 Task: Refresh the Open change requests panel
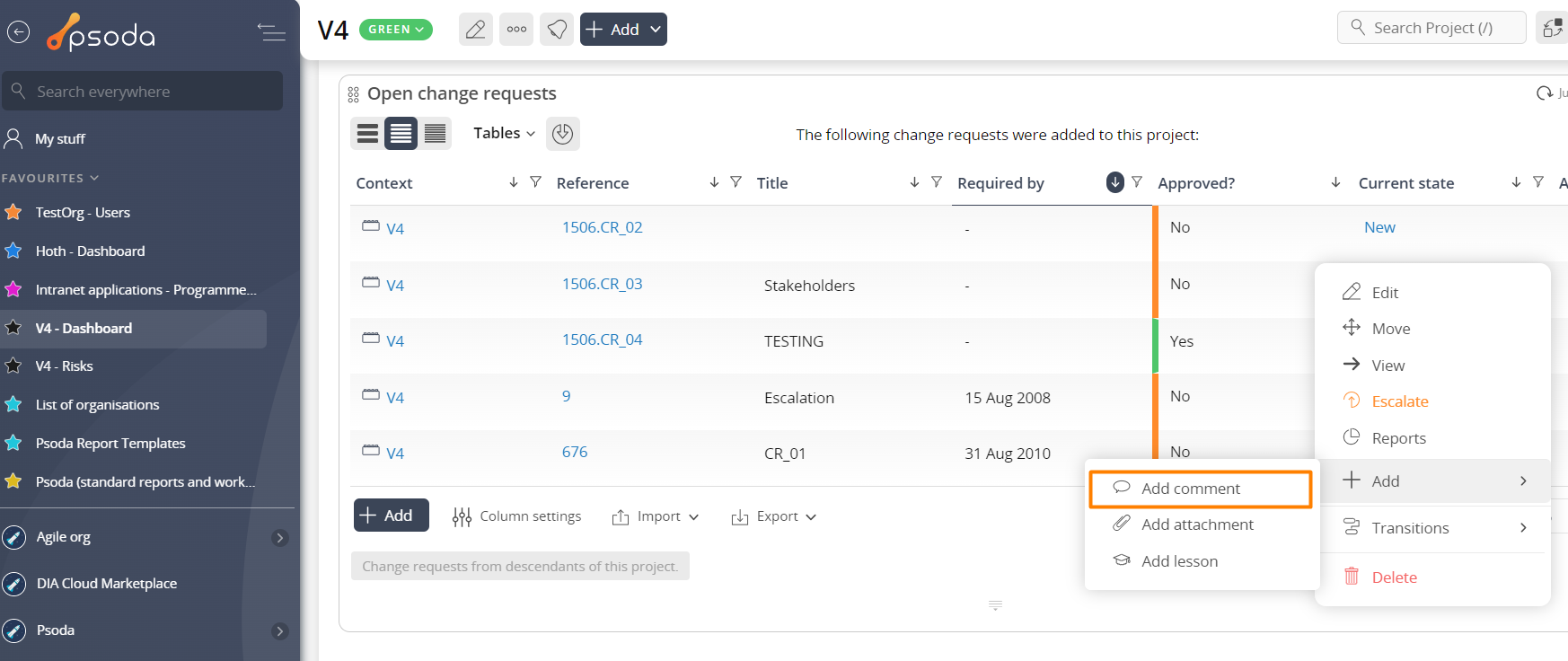[1545, 93]
